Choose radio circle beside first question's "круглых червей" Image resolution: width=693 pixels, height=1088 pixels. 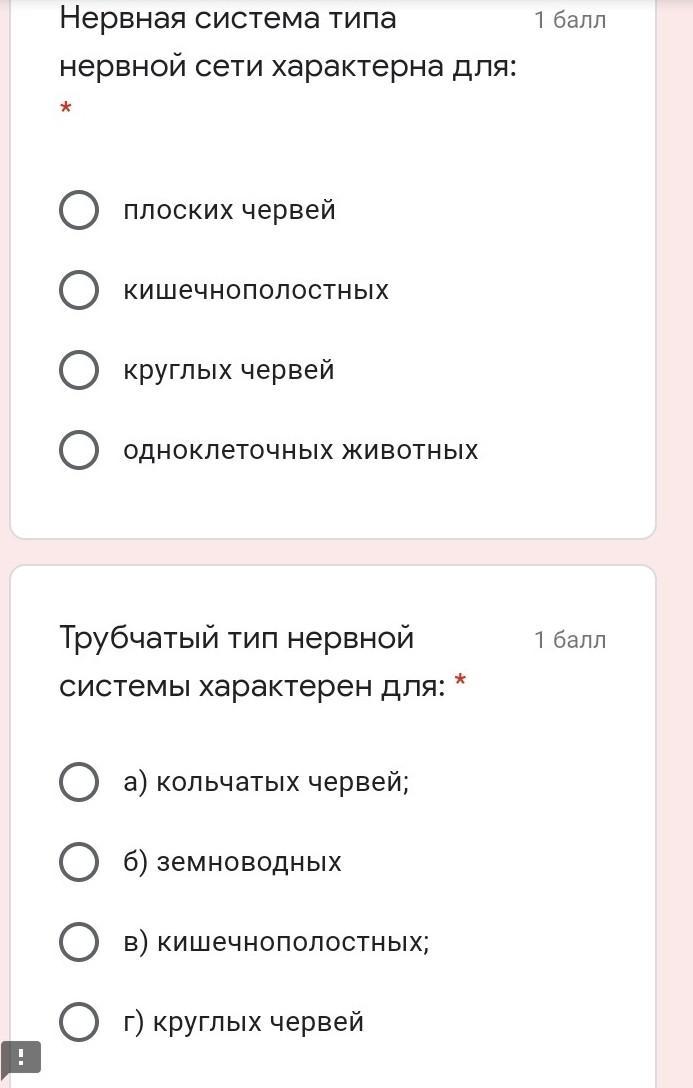coord(79,370)
